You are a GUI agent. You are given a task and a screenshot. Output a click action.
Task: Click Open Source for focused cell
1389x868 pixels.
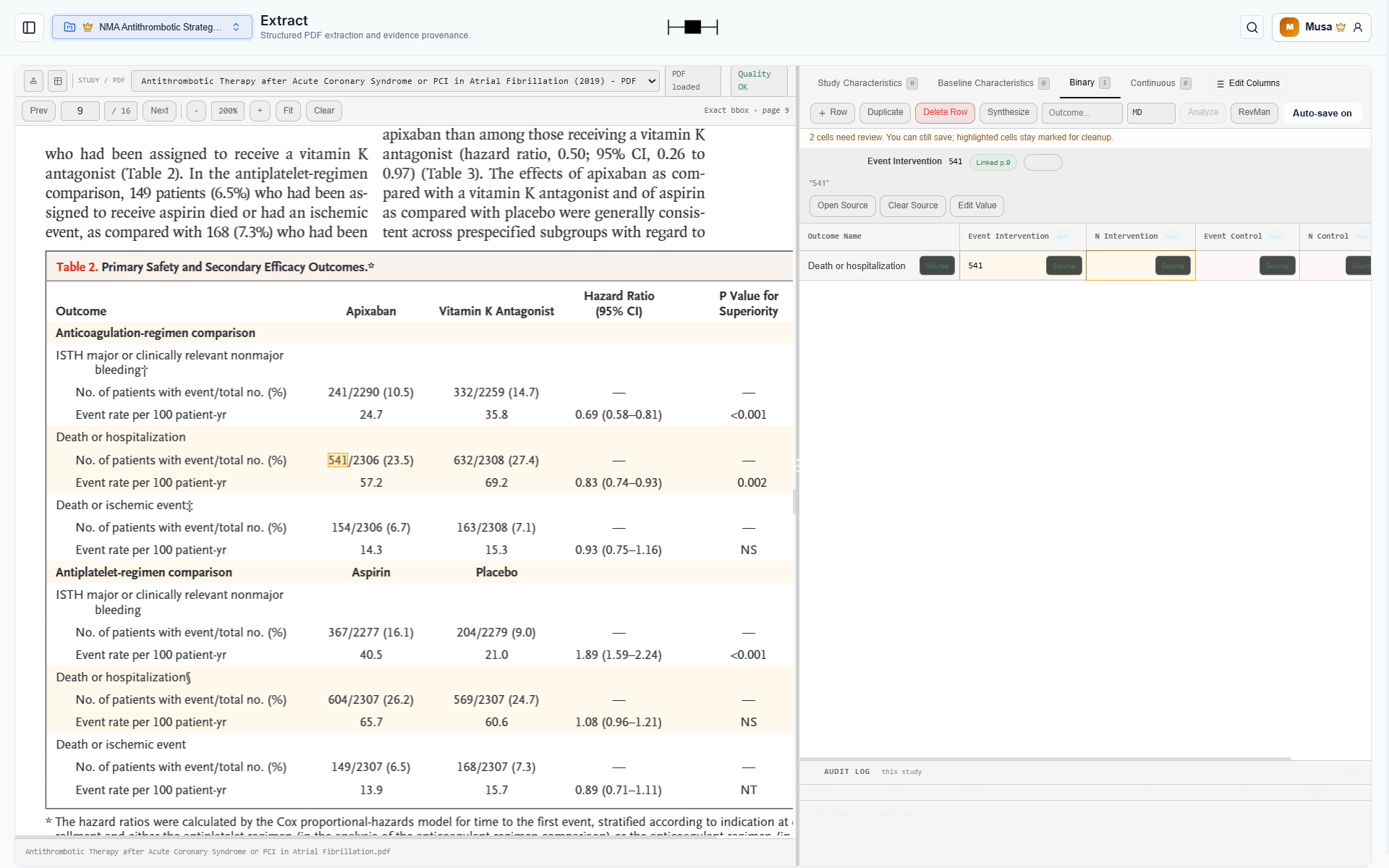842,206
